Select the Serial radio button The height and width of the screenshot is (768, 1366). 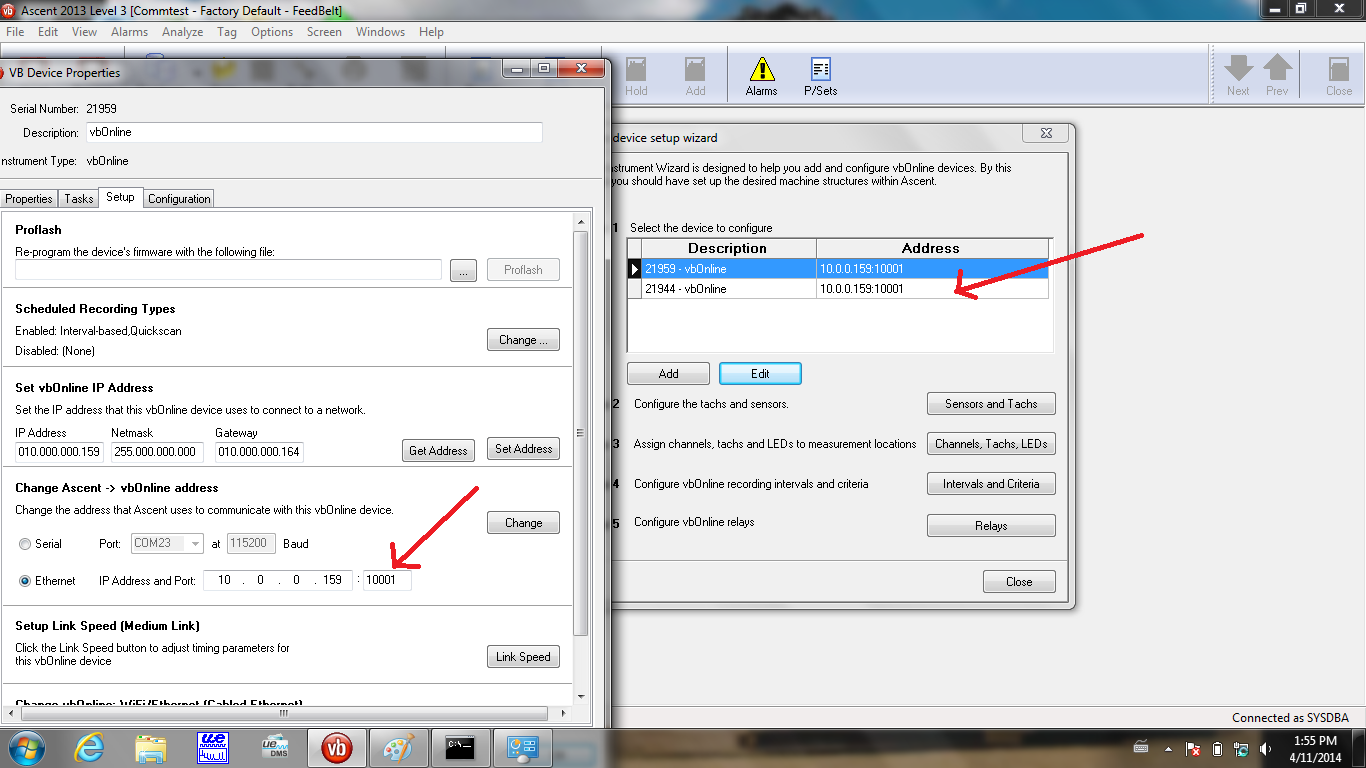(x=23, y=543)
